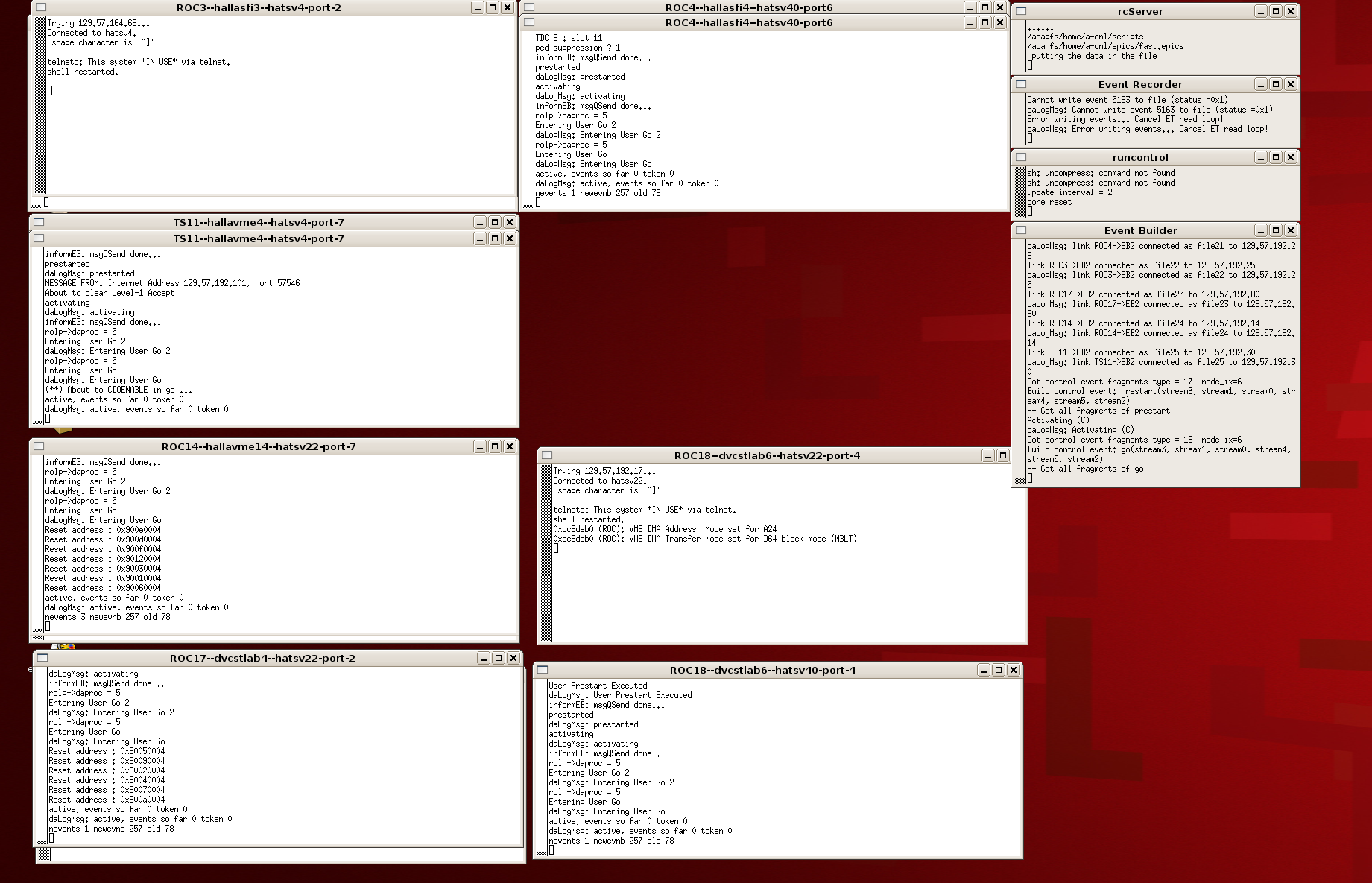Minimize the ROC3--hallasfi3 terminal window
This screenshot has width=1372, height=883.
(x=478, y=7)
